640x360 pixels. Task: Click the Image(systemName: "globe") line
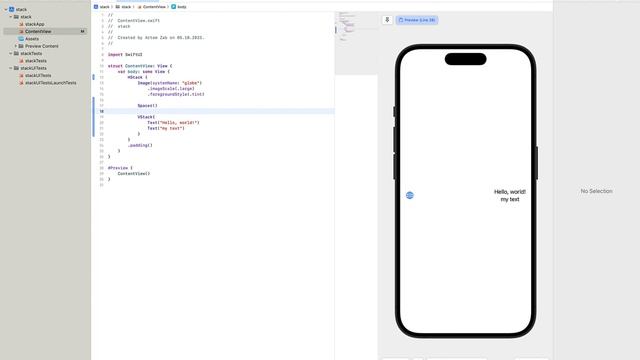(169, 83)
